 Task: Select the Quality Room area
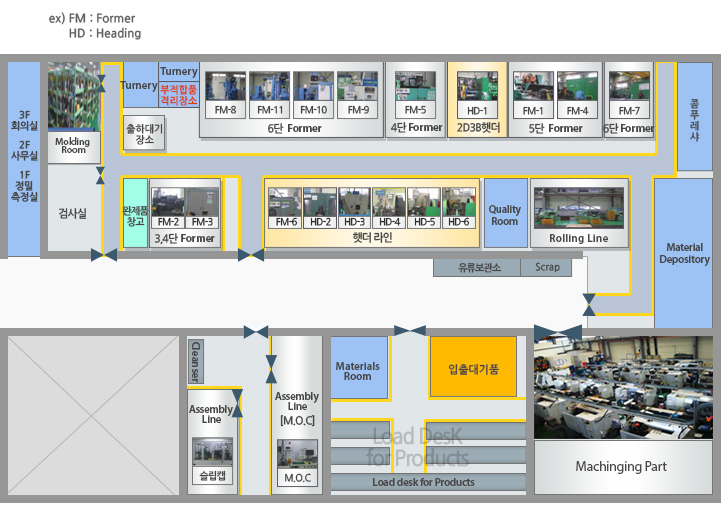(505, 213)
